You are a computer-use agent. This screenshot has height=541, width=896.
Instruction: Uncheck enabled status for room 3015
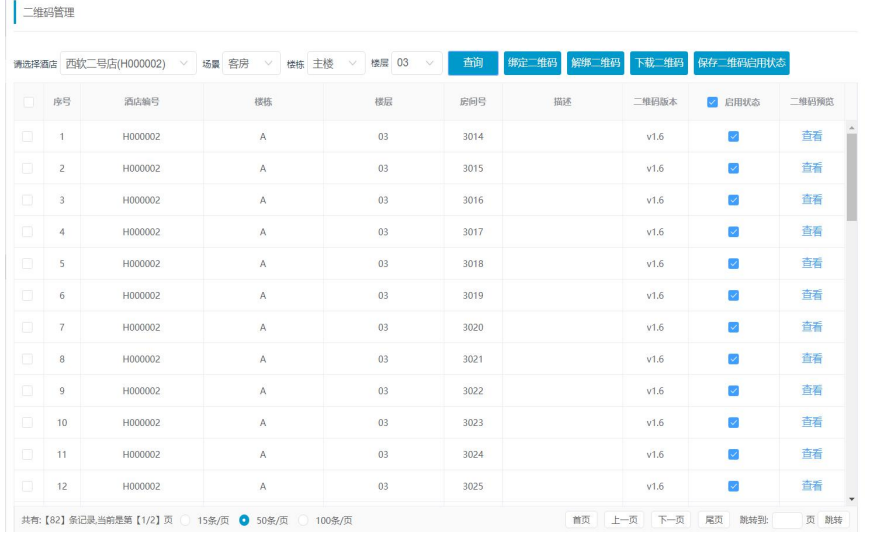(733, 169)
